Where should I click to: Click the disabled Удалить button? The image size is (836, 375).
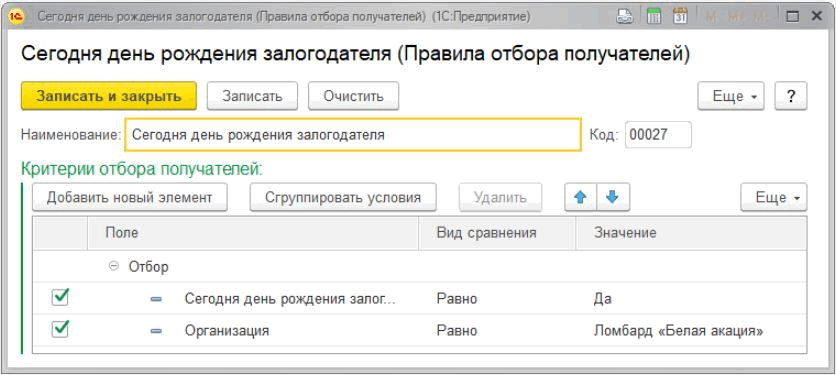(501, 197)
